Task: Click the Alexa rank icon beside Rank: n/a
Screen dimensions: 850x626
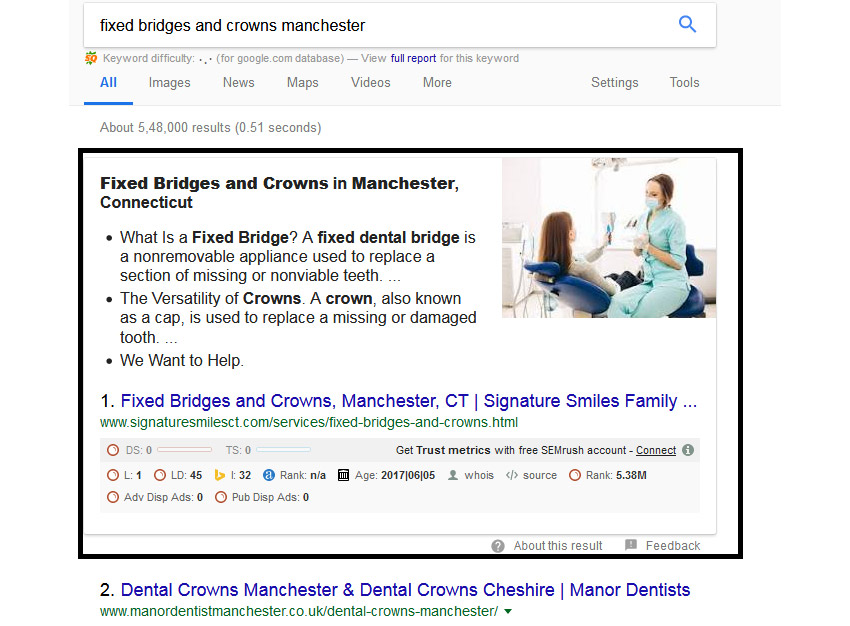Action: point(269,475)
